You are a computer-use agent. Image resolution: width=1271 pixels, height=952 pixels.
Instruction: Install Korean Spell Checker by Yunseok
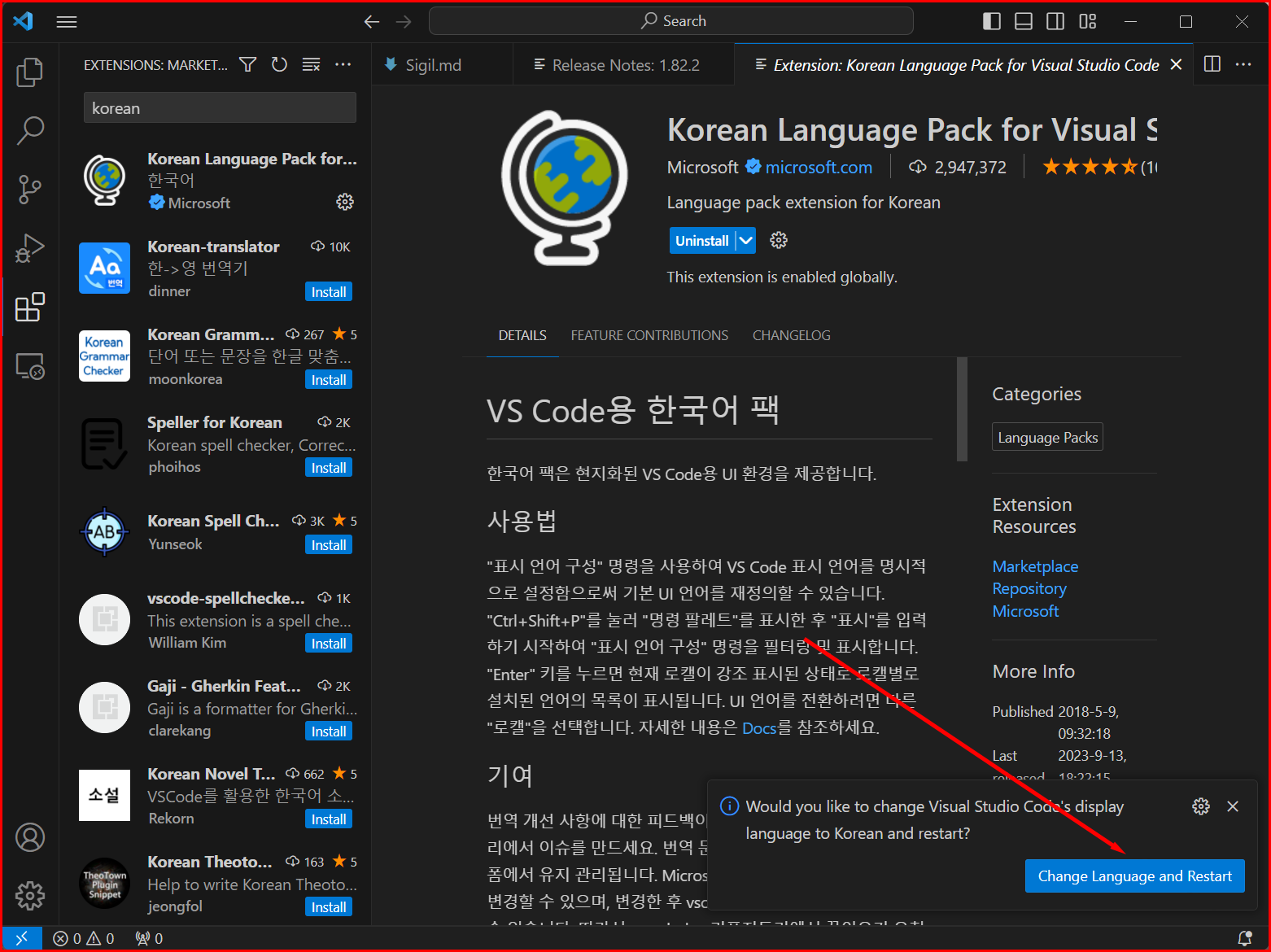329,545
